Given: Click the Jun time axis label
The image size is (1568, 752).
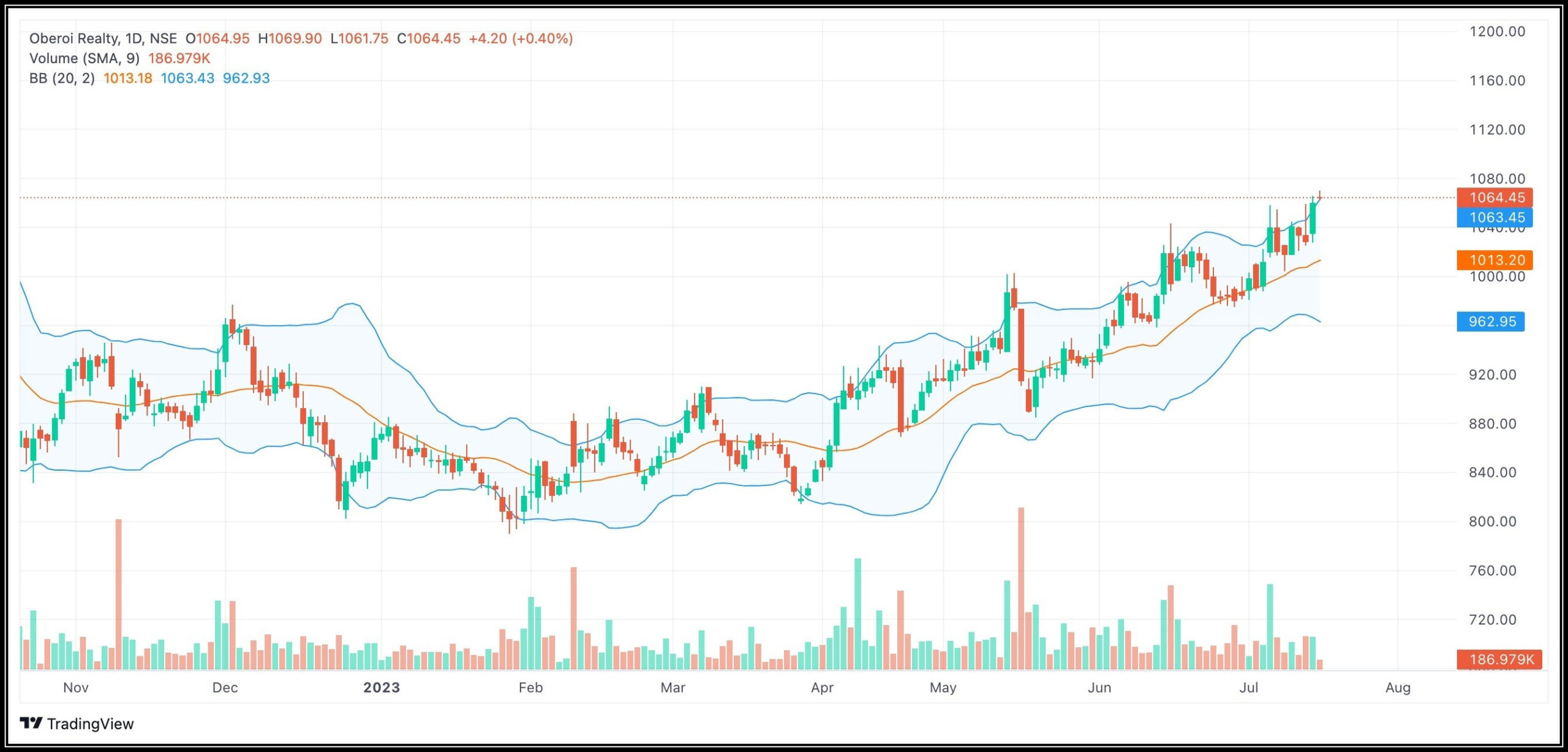Looking at the screenshot, I should click(1099, 688).
